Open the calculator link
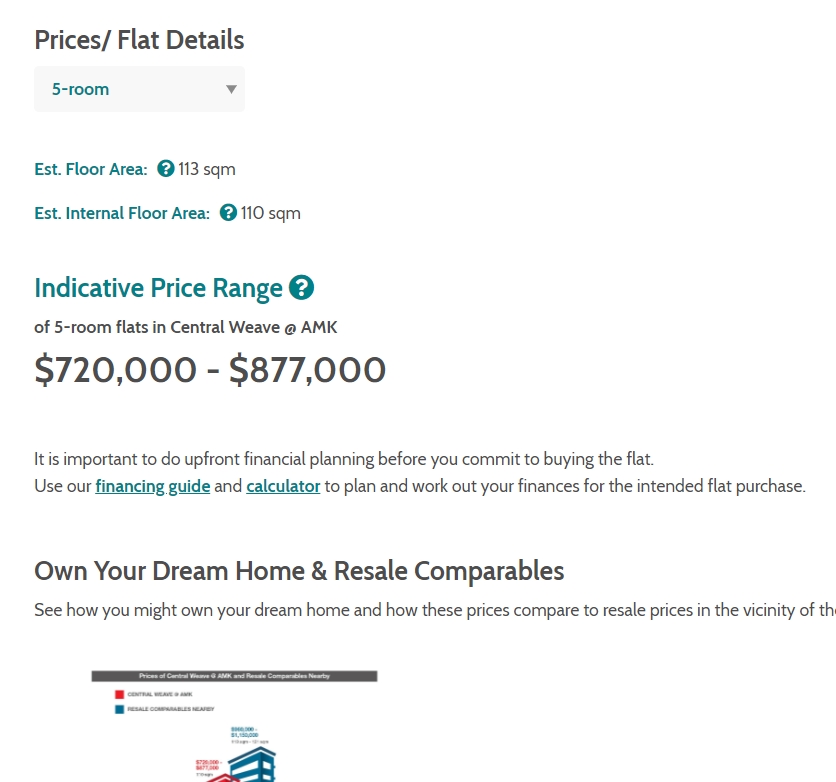Screen dimensions: 836x782 (x=283, y=486)
